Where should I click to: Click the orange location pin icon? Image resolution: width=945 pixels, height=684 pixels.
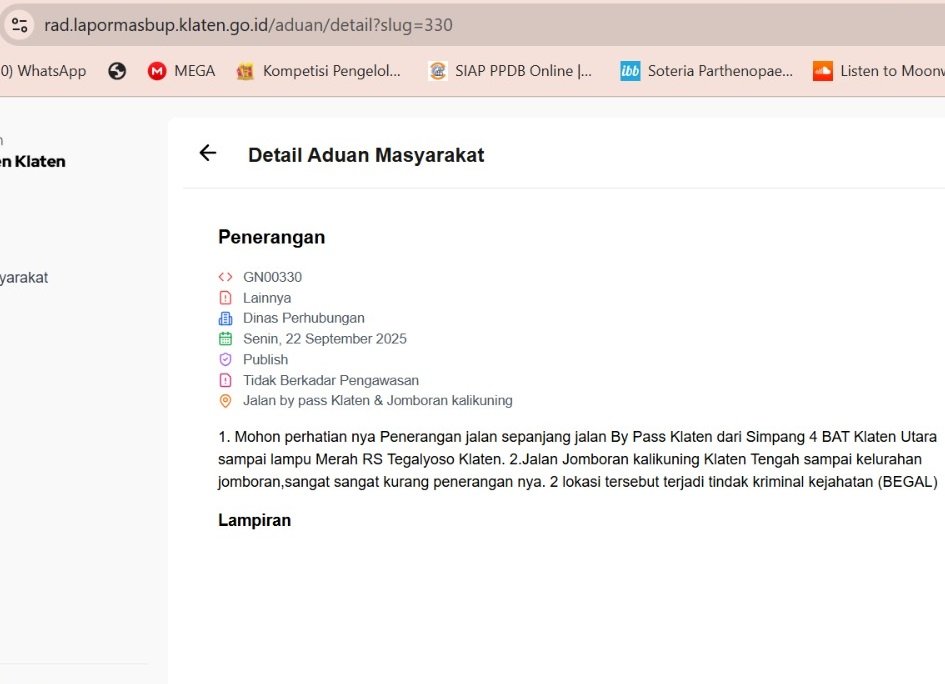pyautogui.click(x=225, y=400)
